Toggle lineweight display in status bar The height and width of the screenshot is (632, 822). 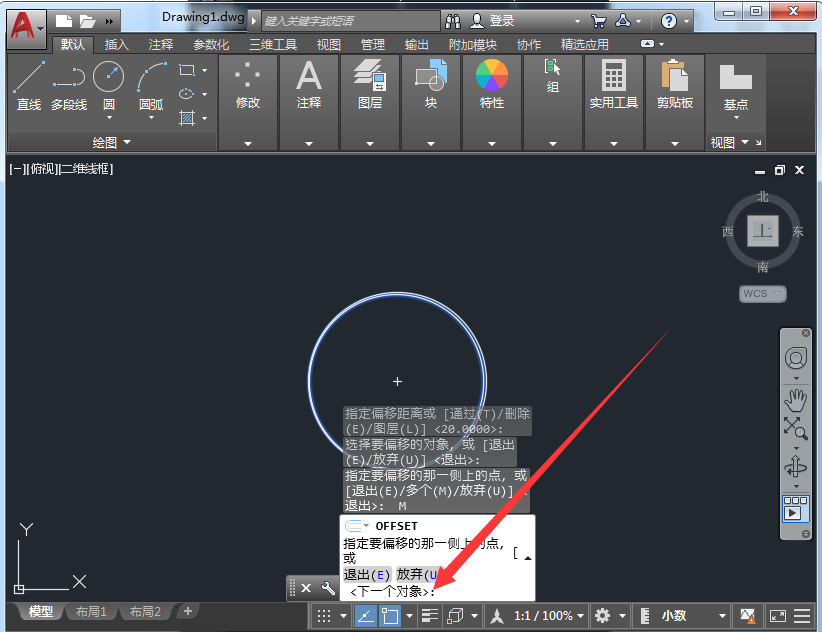pos(430,616)
